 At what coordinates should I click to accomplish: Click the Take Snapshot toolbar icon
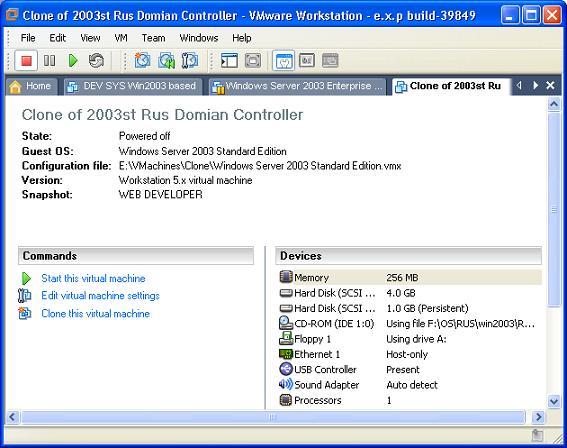pyautogui.click(x=142, y=60)
